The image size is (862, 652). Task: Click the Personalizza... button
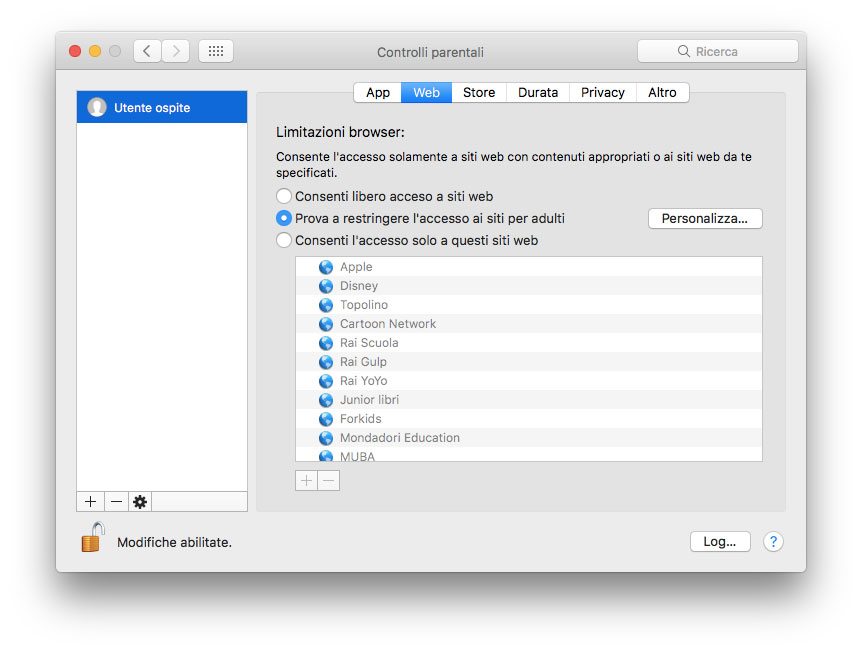coord(705,218)
